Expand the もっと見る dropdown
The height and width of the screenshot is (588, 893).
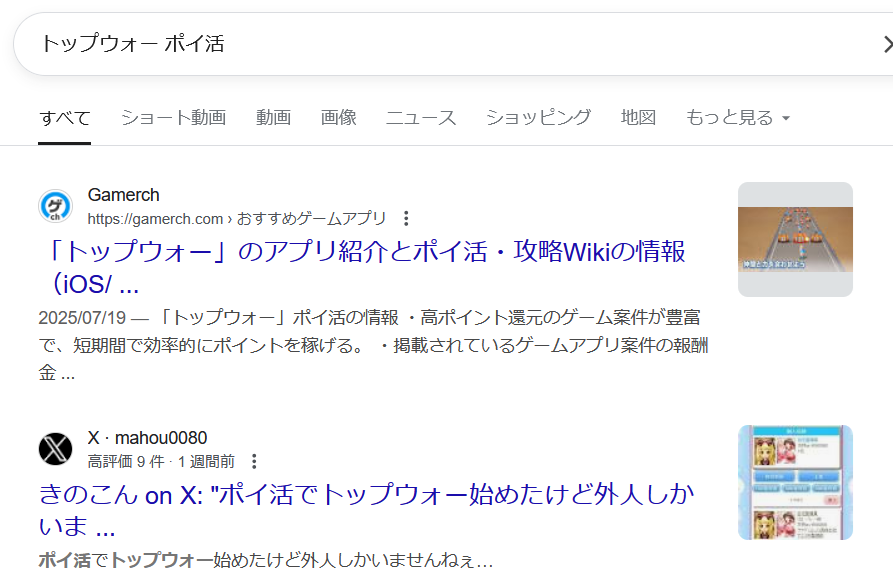[738, 118]
